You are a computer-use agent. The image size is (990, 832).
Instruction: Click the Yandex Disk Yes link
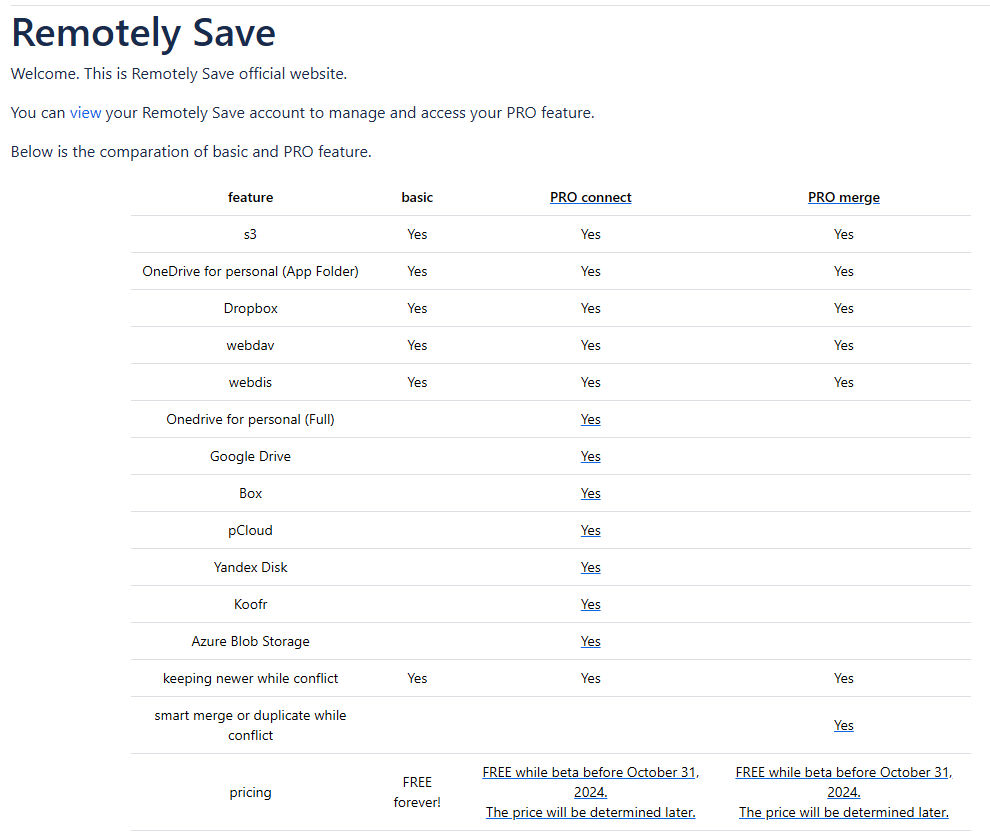(x=590, y=568)
